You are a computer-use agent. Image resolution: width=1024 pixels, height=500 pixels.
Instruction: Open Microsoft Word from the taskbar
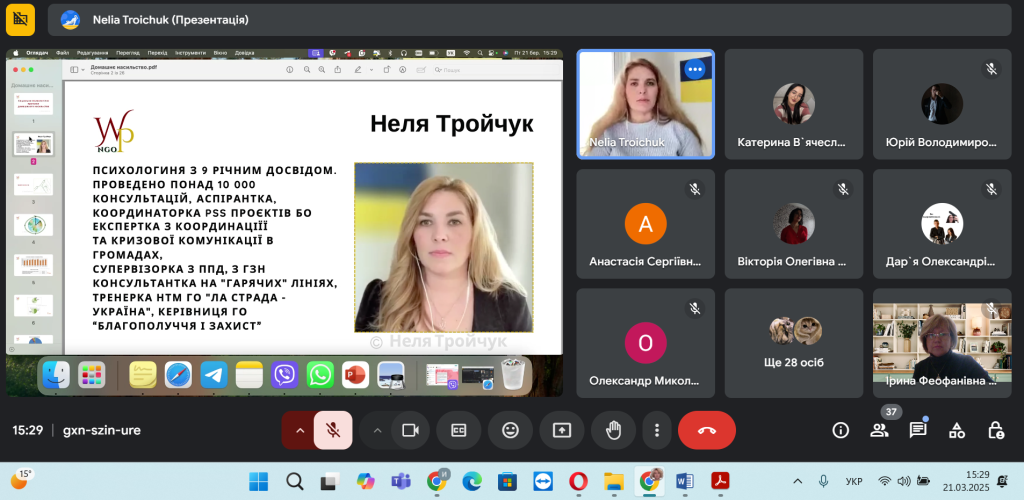684,481
